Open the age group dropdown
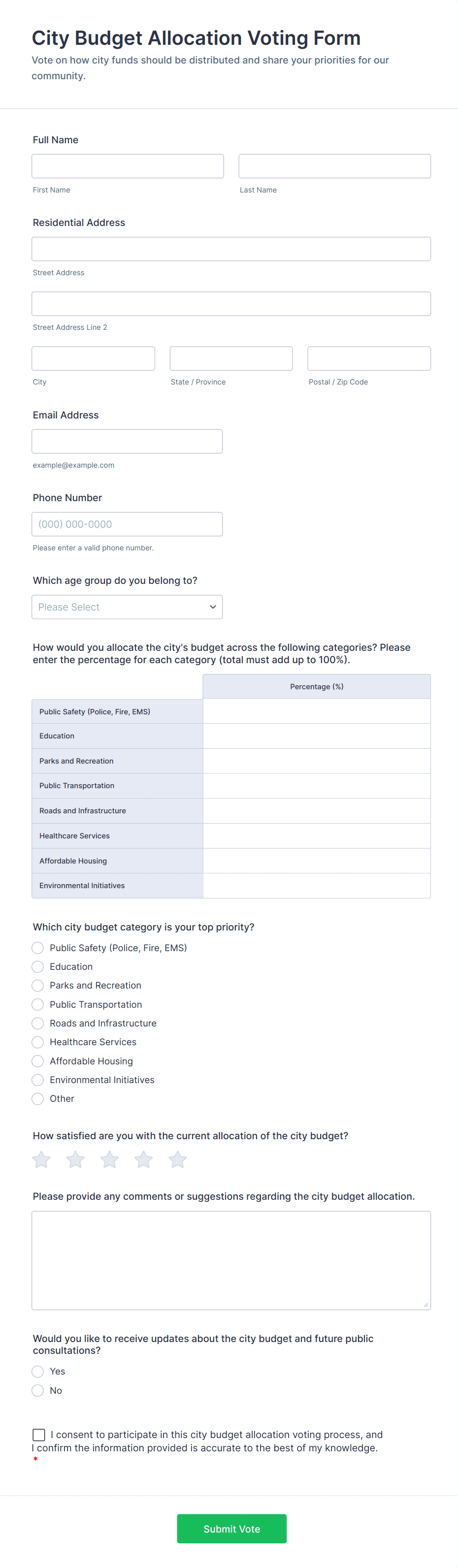 pos(127,607)
